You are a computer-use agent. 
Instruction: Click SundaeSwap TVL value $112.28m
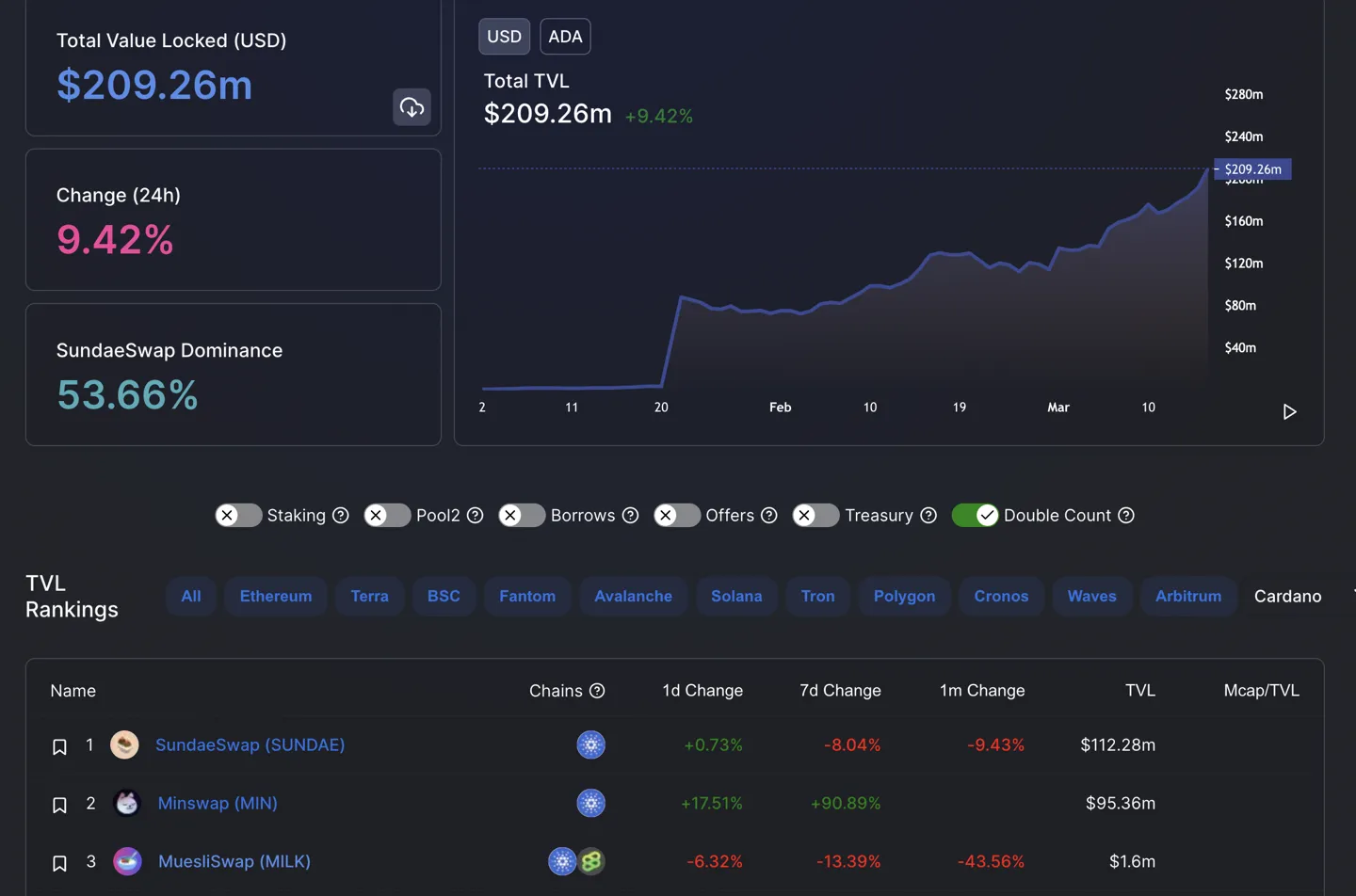[1118, 744]
